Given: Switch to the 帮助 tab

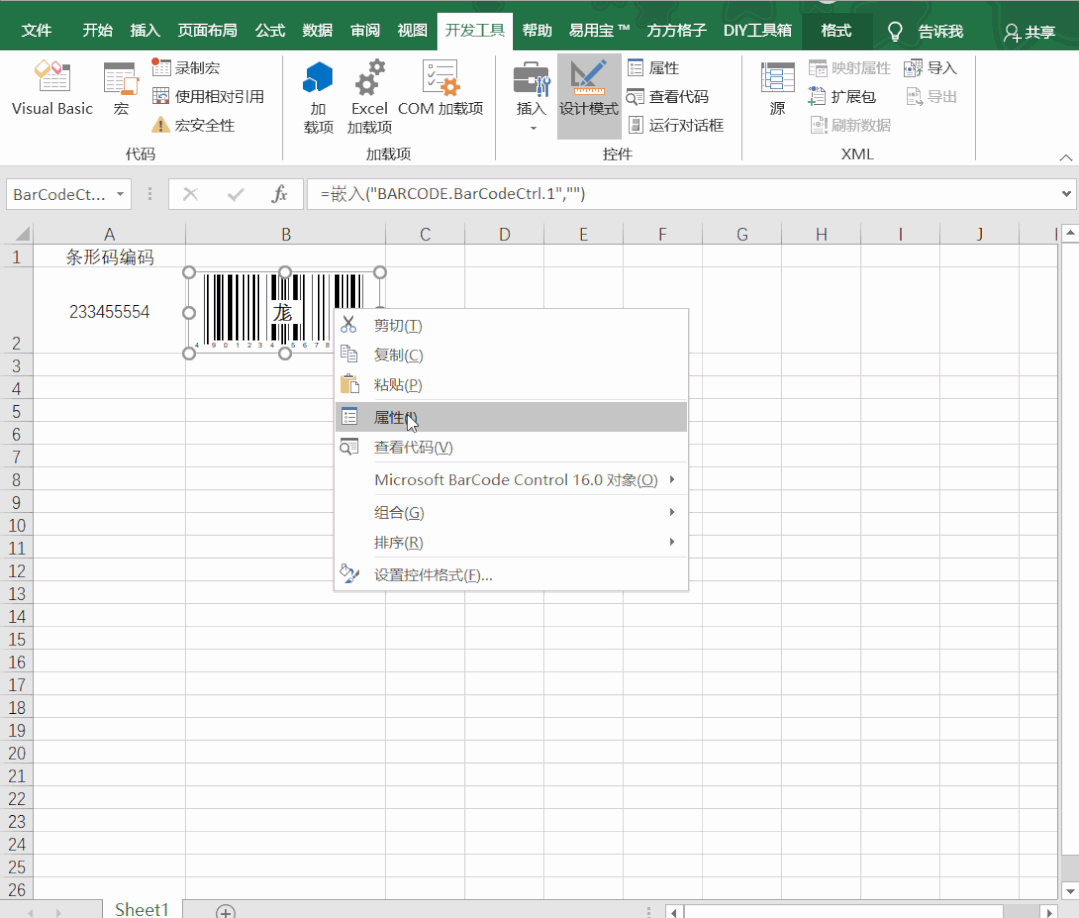Looking at the screenshot, I should [x=537, y=31].
